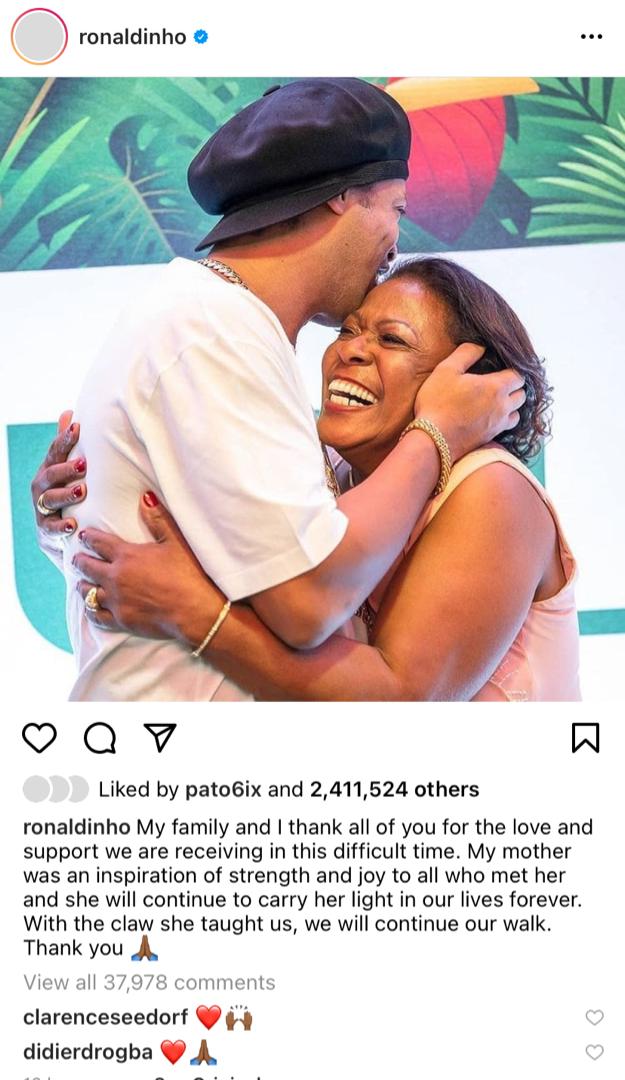The image size is (625, 1080).
Task: Click the liker avatars beside Liked by
Action: (x=56, y=789)
